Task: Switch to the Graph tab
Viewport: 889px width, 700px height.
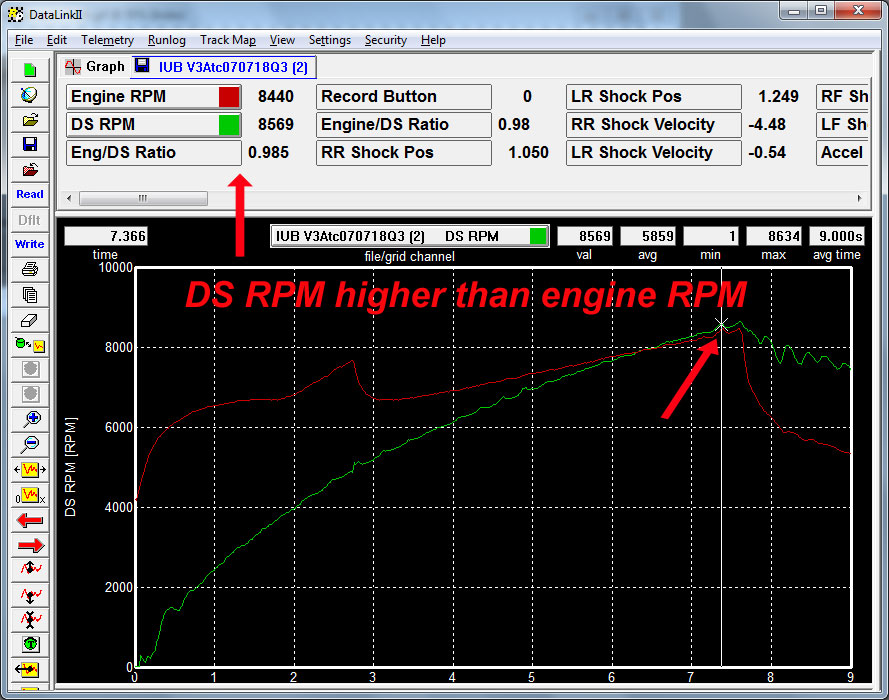Action: tap(95, 67)
